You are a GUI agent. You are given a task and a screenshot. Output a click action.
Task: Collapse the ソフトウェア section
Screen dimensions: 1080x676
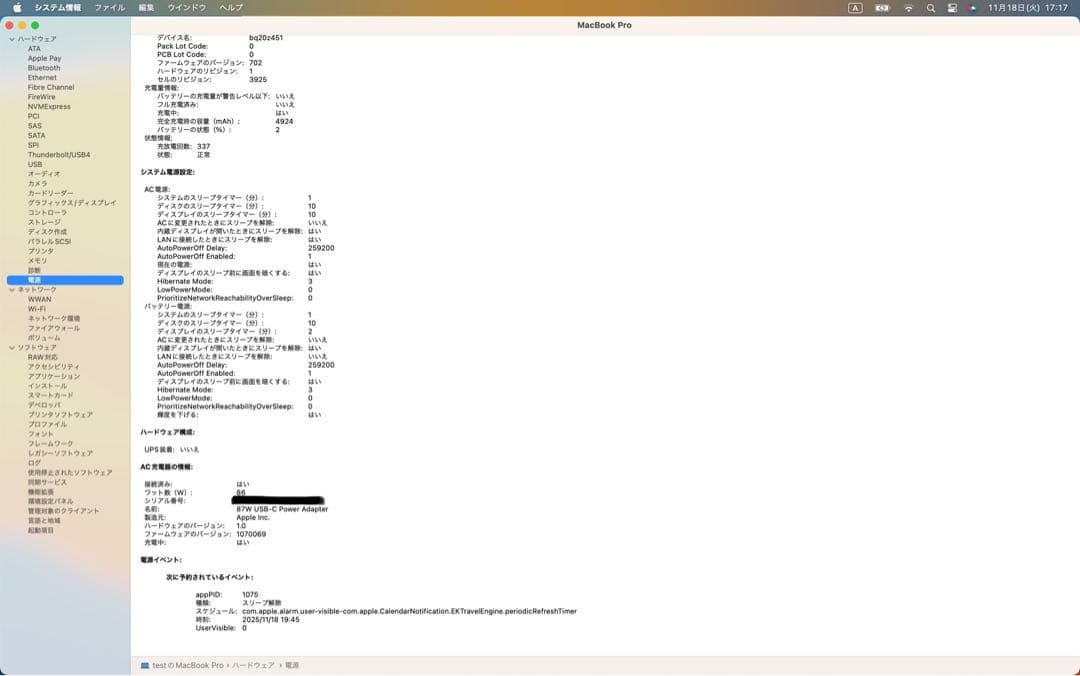point(12,348)
